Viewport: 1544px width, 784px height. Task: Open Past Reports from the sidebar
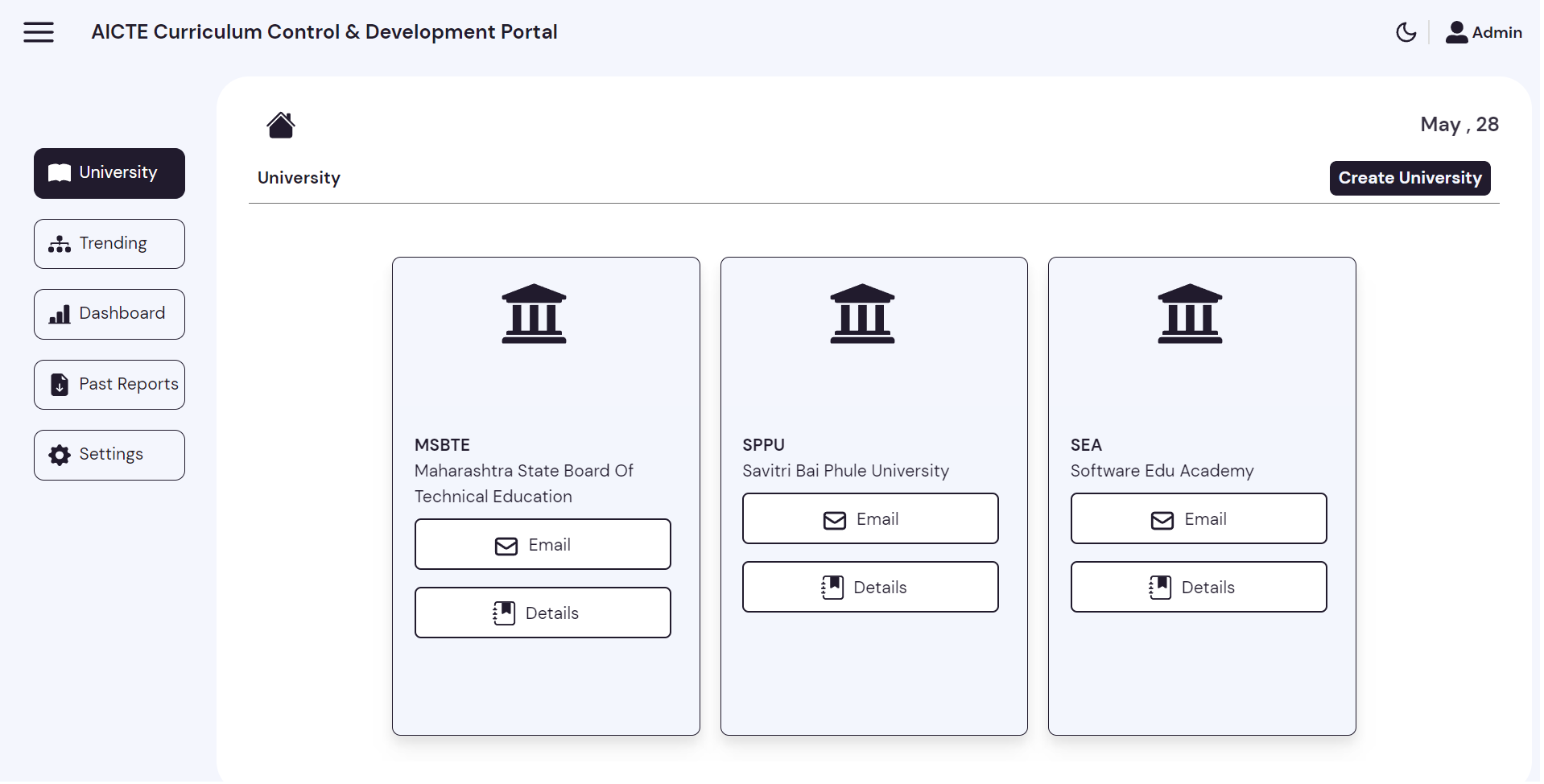(x=109, y=385)
